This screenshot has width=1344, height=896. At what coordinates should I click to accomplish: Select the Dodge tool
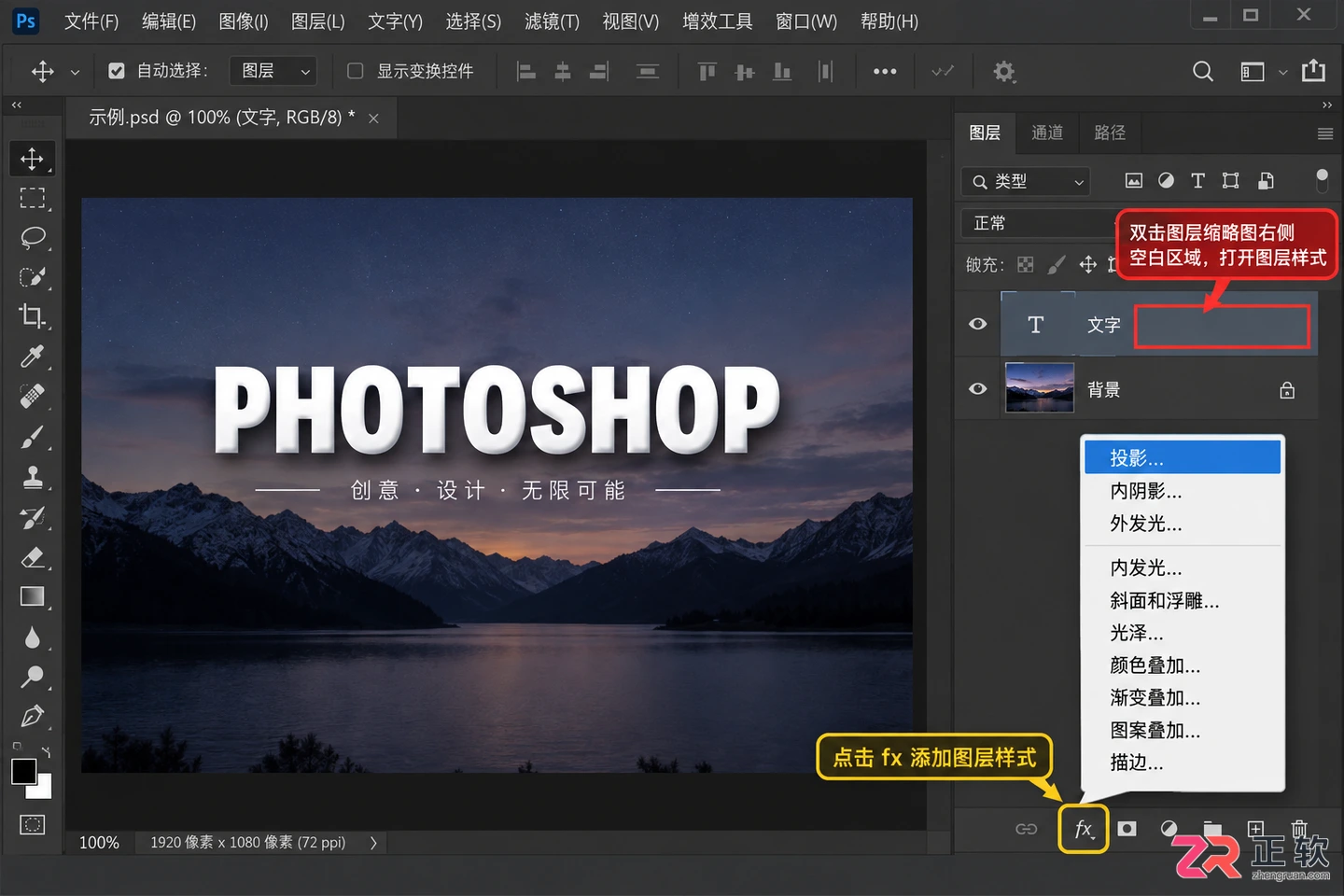(32, 677)
